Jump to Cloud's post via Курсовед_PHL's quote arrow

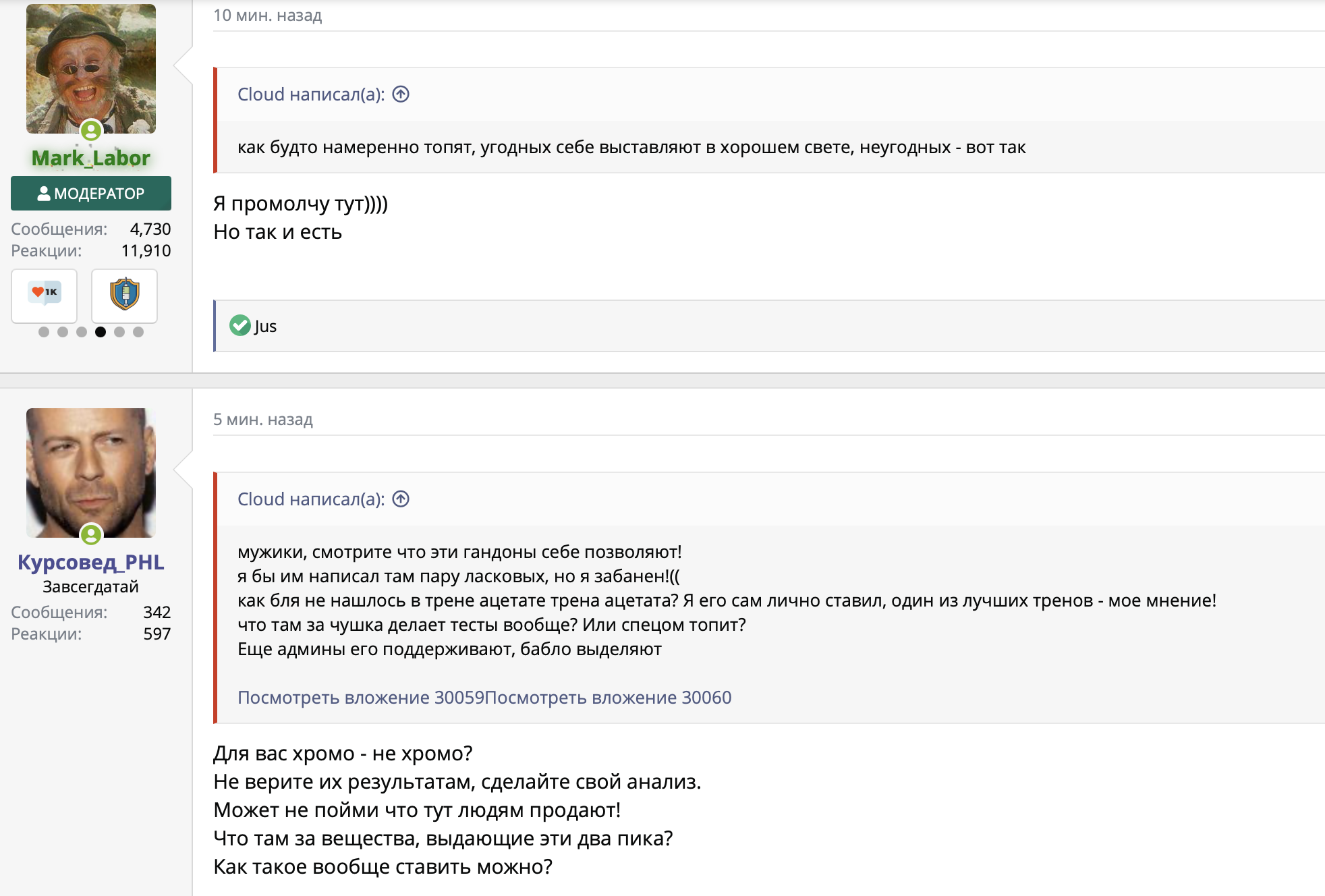(401, 499)
